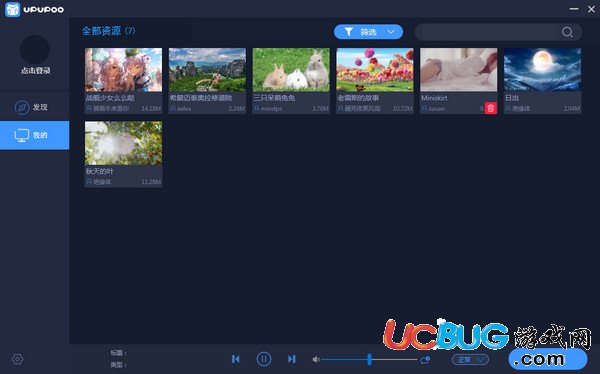
Task: Close the UPUPOO window
Action: click(x=591, y=9)
